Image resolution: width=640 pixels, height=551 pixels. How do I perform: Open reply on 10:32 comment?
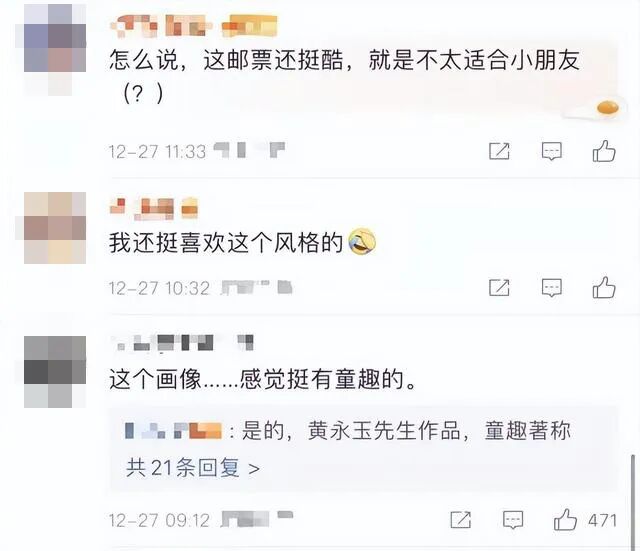(x=551, y=288)
